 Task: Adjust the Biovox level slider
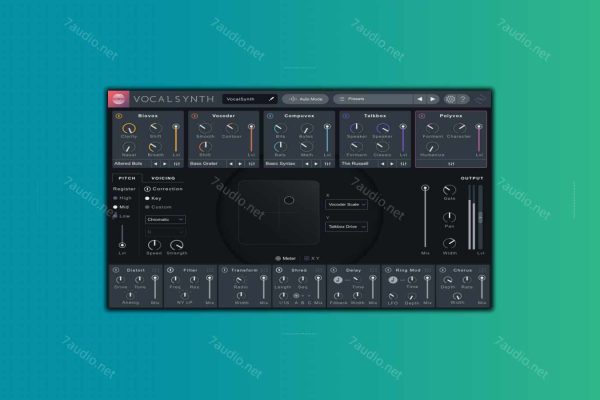[176, 139]
